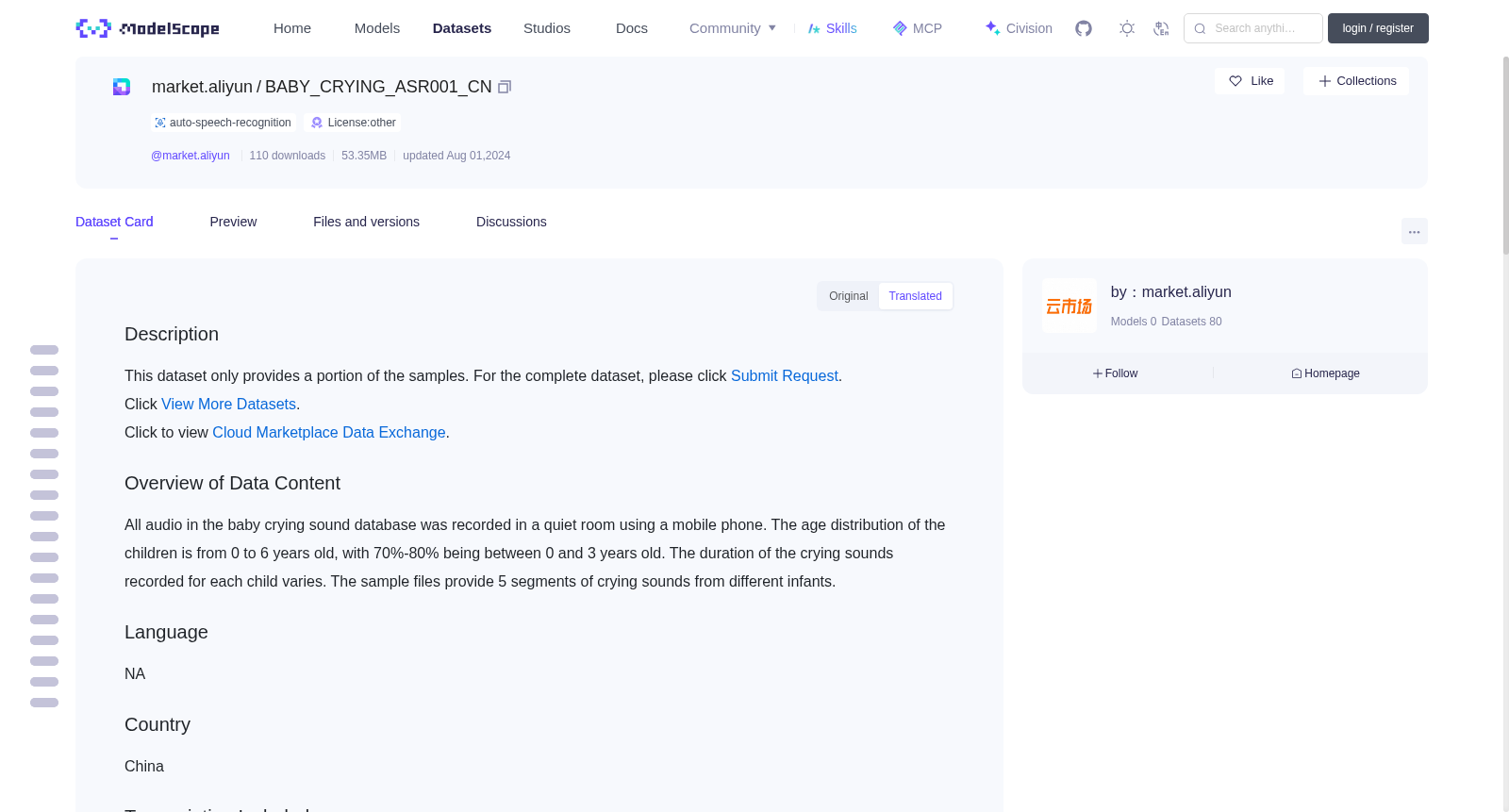Click the by: market.aliyun publisher name
Image resolution: width=1509 pixels, height=812 pixels.
1170,292
